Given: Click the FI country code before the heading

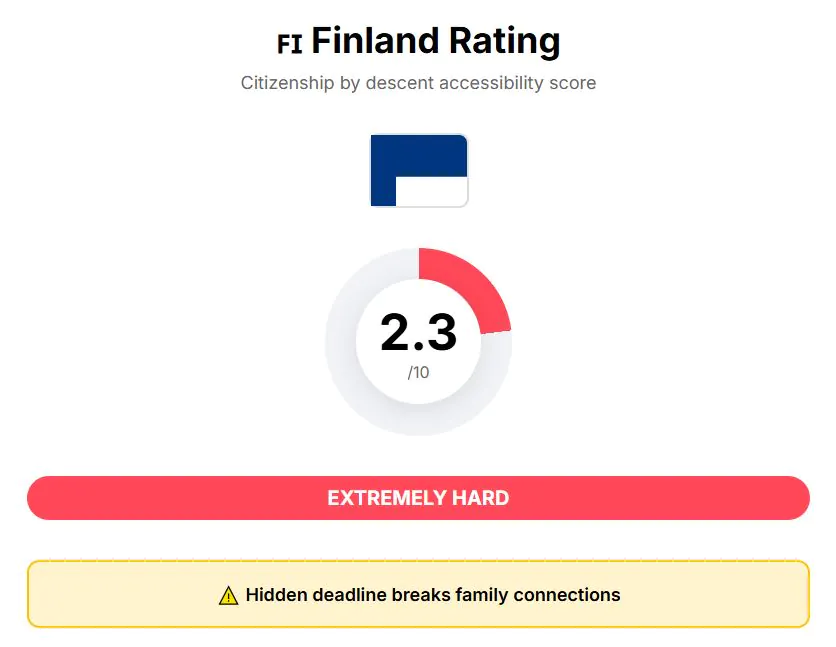Looking at the screenshot, I should pyautogui.click(x=290, y=44).
